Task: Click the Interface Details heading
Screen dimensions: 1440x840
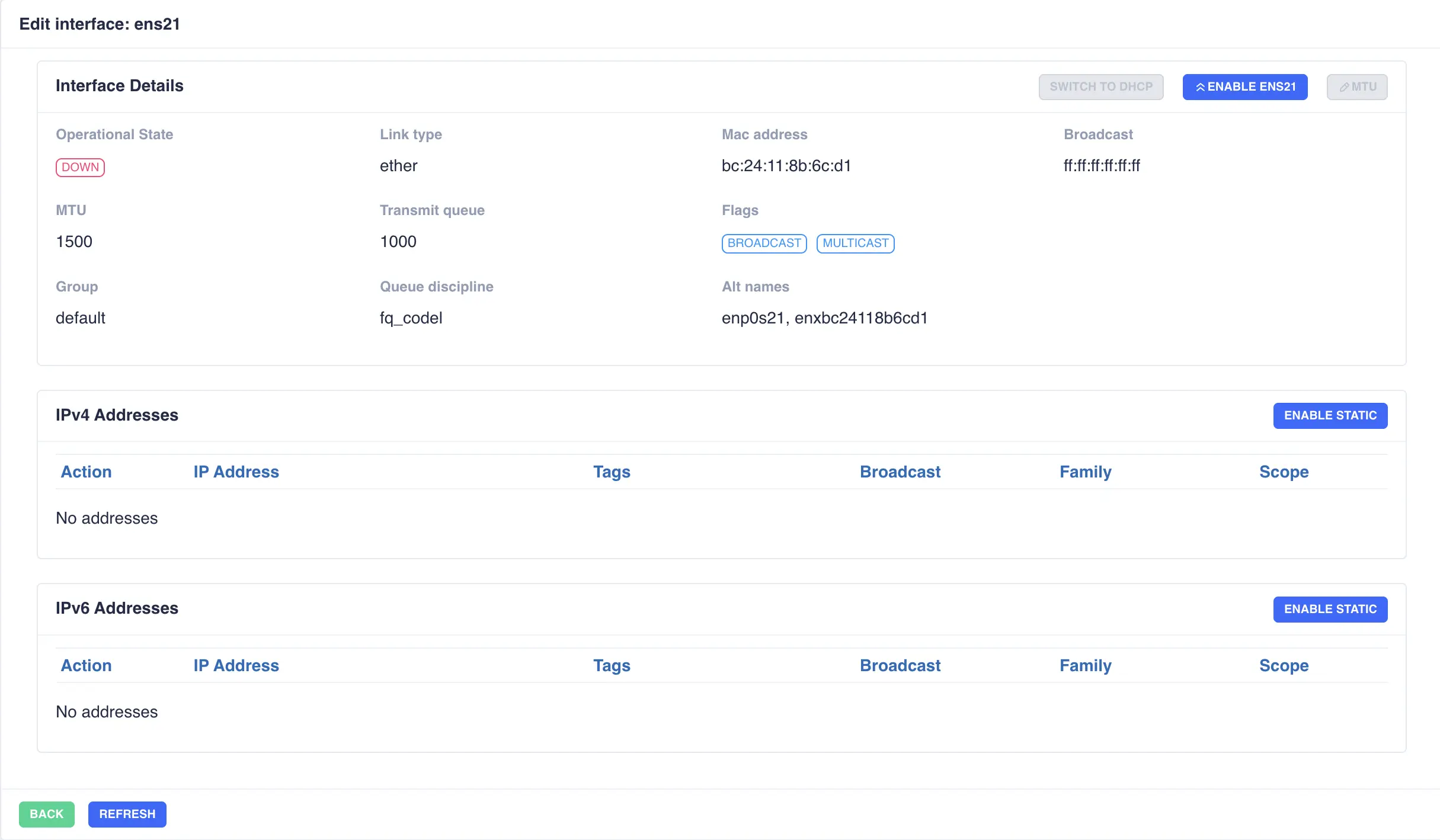Action: click(x=120, y=86)
